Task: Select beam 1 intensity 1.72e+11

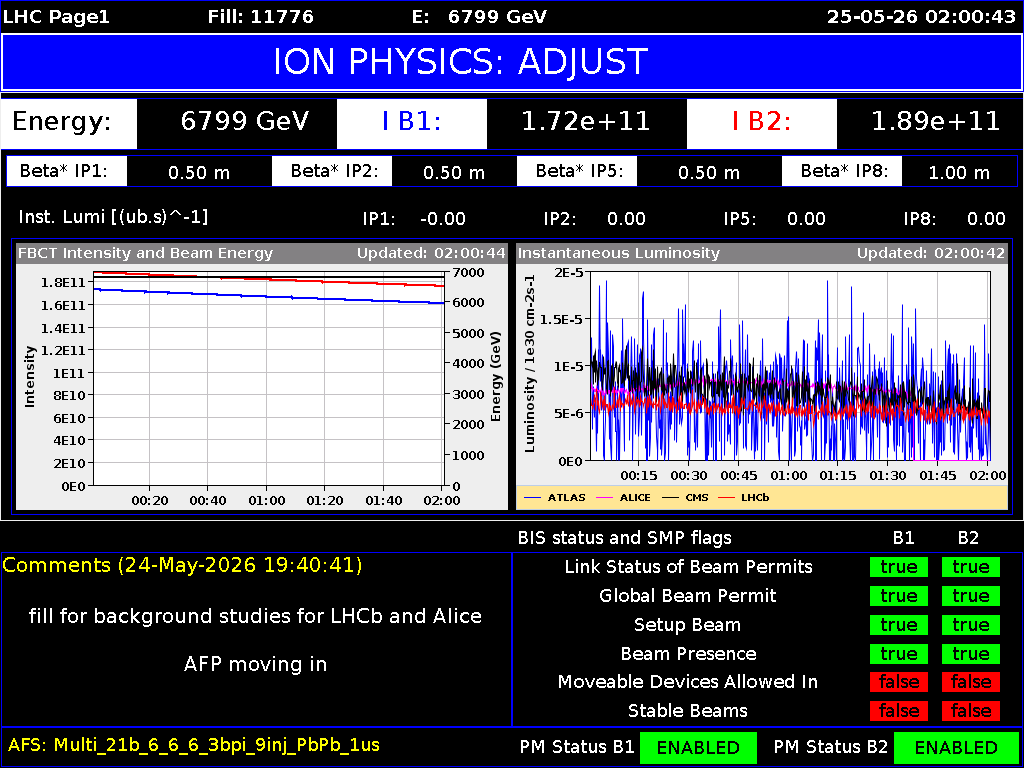Action: [x=586, y=122]
